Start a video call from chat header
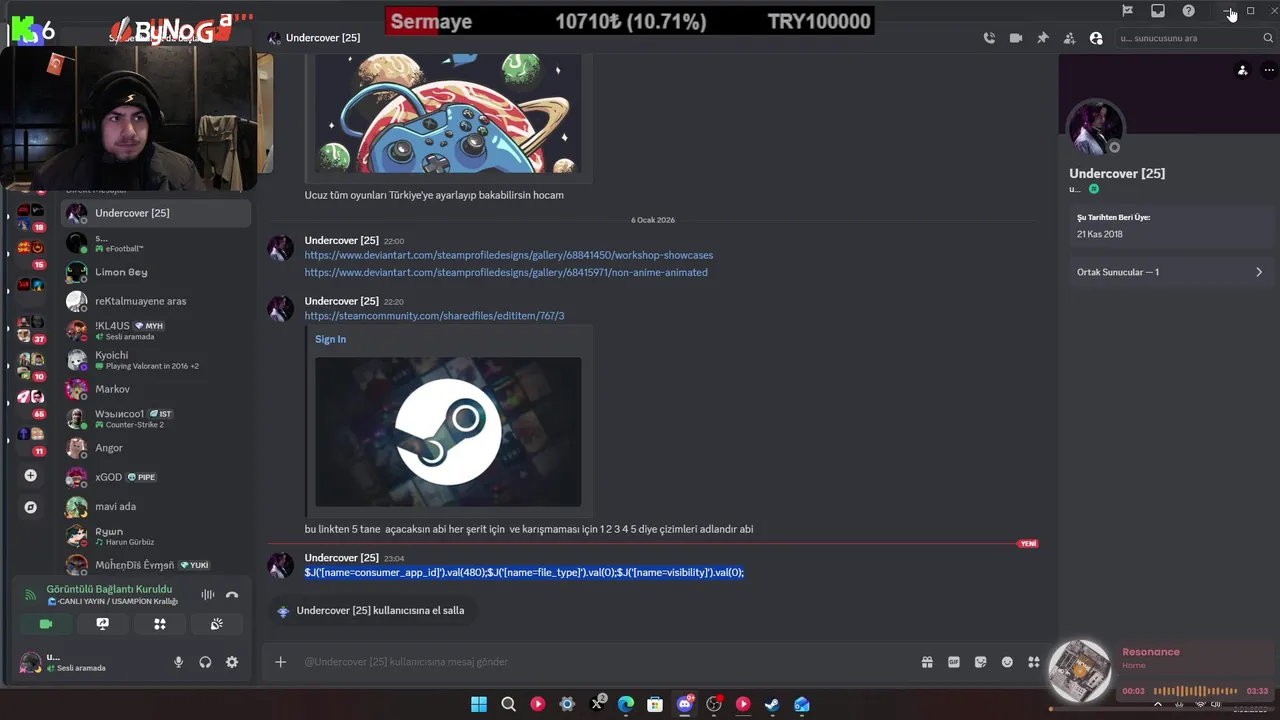 (1016, 38)
